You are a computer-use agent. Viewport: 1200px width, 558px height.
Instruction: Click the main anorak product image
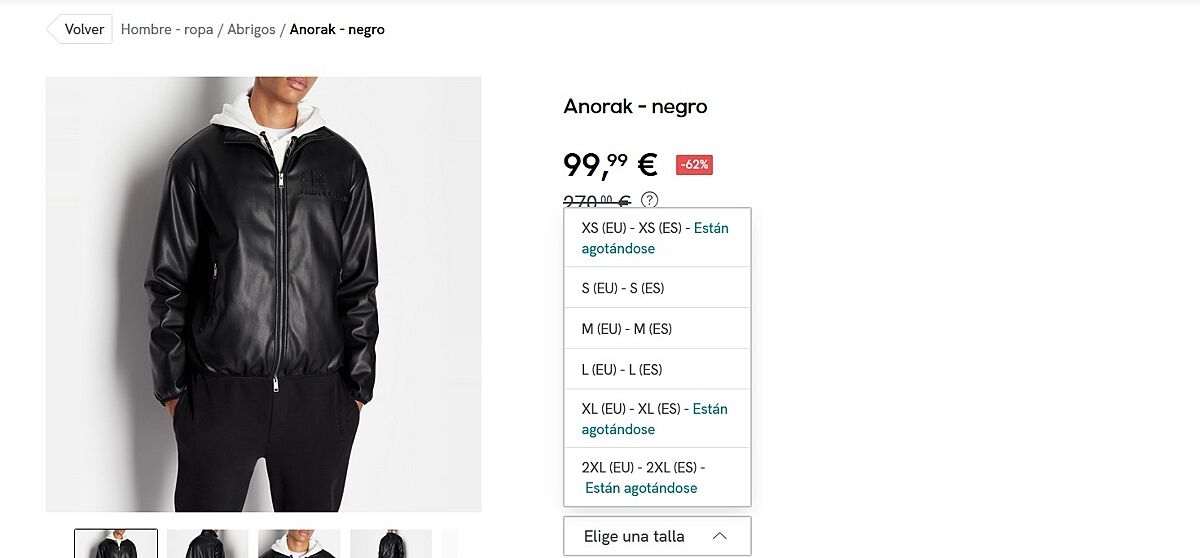click(x=264, y=294)
